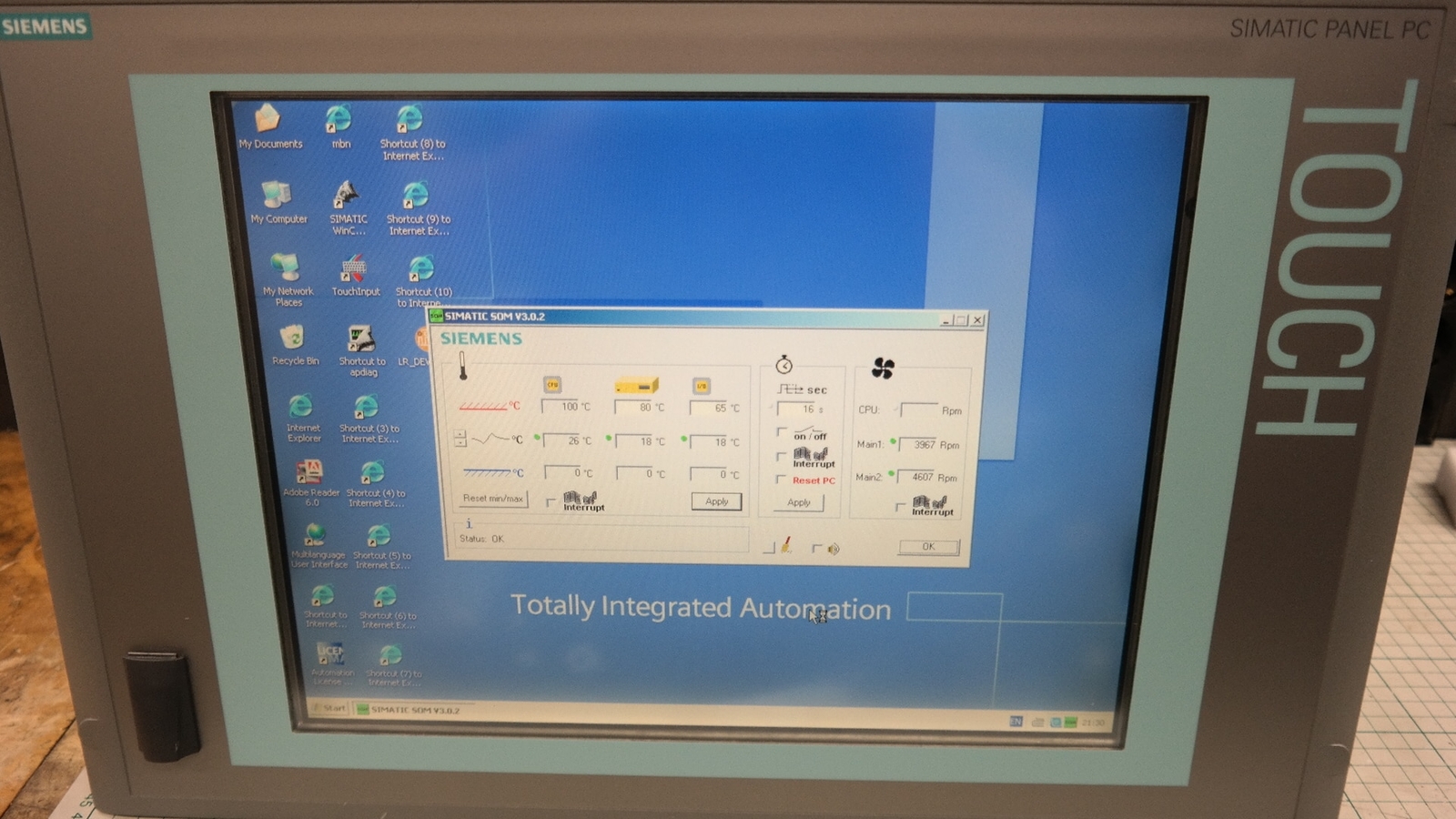Launch the SIMATIC WinCC desktop shortcut
This screenshot has height=819, width=1456.
point(348,208)
